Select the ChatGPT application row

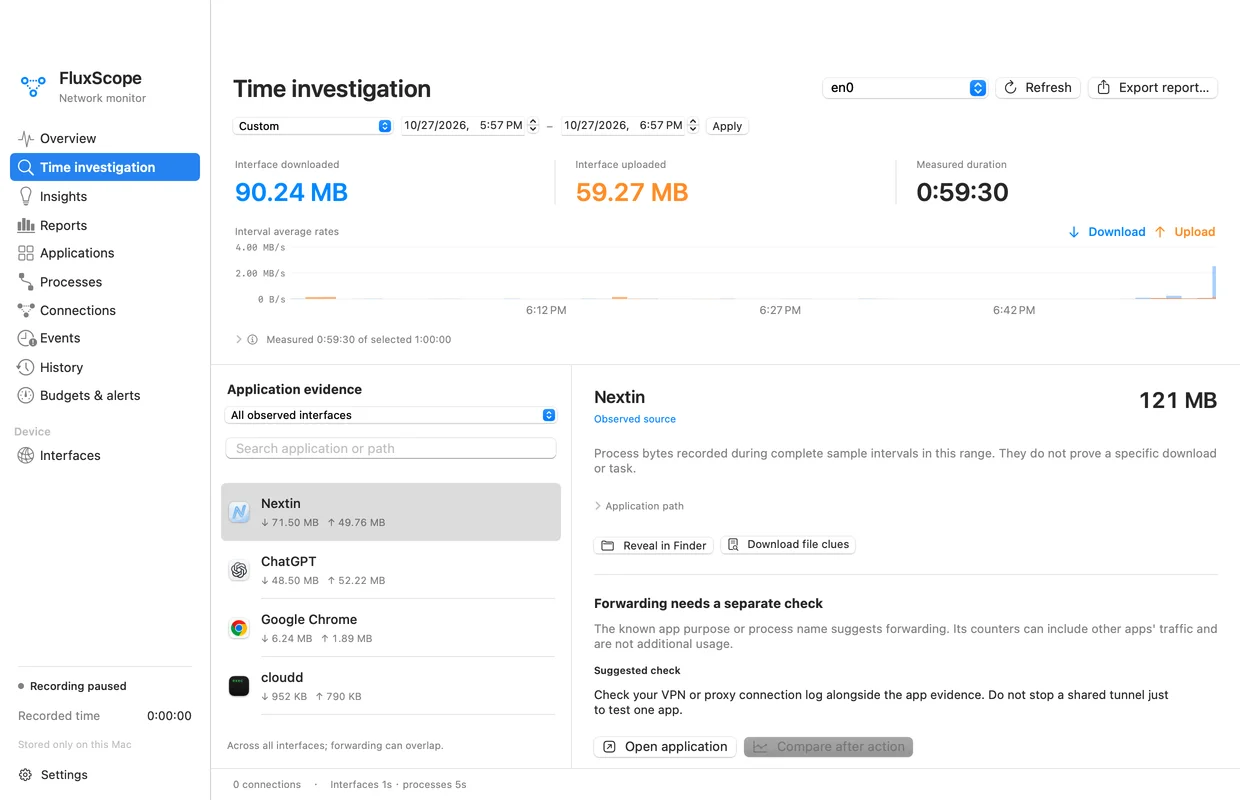pos(391,570)
